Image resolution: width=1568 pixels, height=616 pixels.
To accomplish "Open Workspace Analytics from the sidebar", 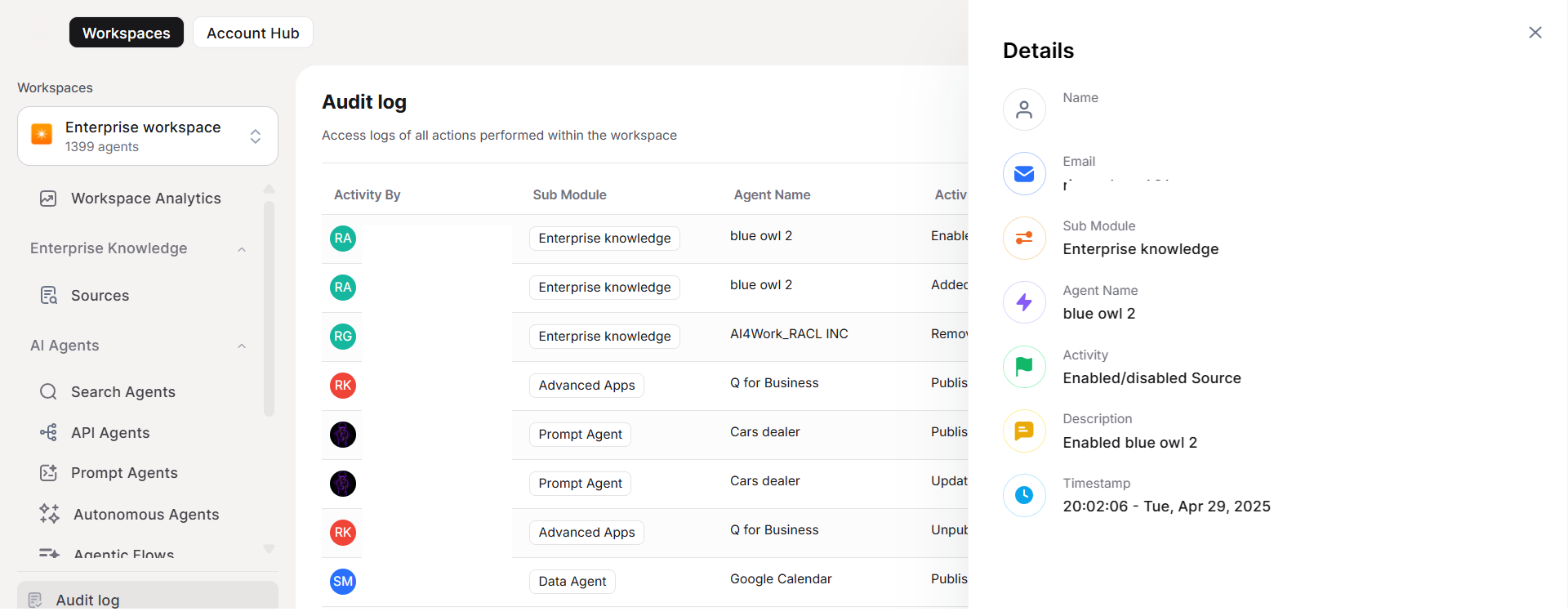I will (x=145, y=199).
